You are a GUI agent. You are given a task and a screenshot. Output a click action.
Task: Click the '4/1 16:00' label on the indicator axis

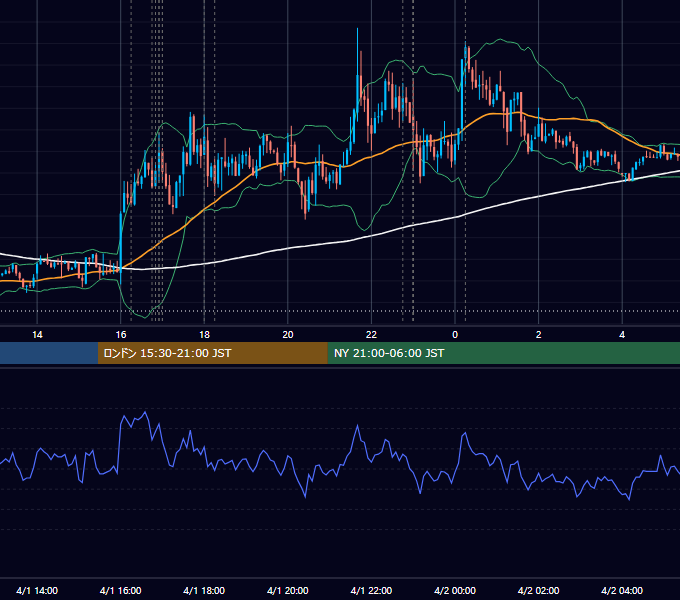(x=121, y=590)
